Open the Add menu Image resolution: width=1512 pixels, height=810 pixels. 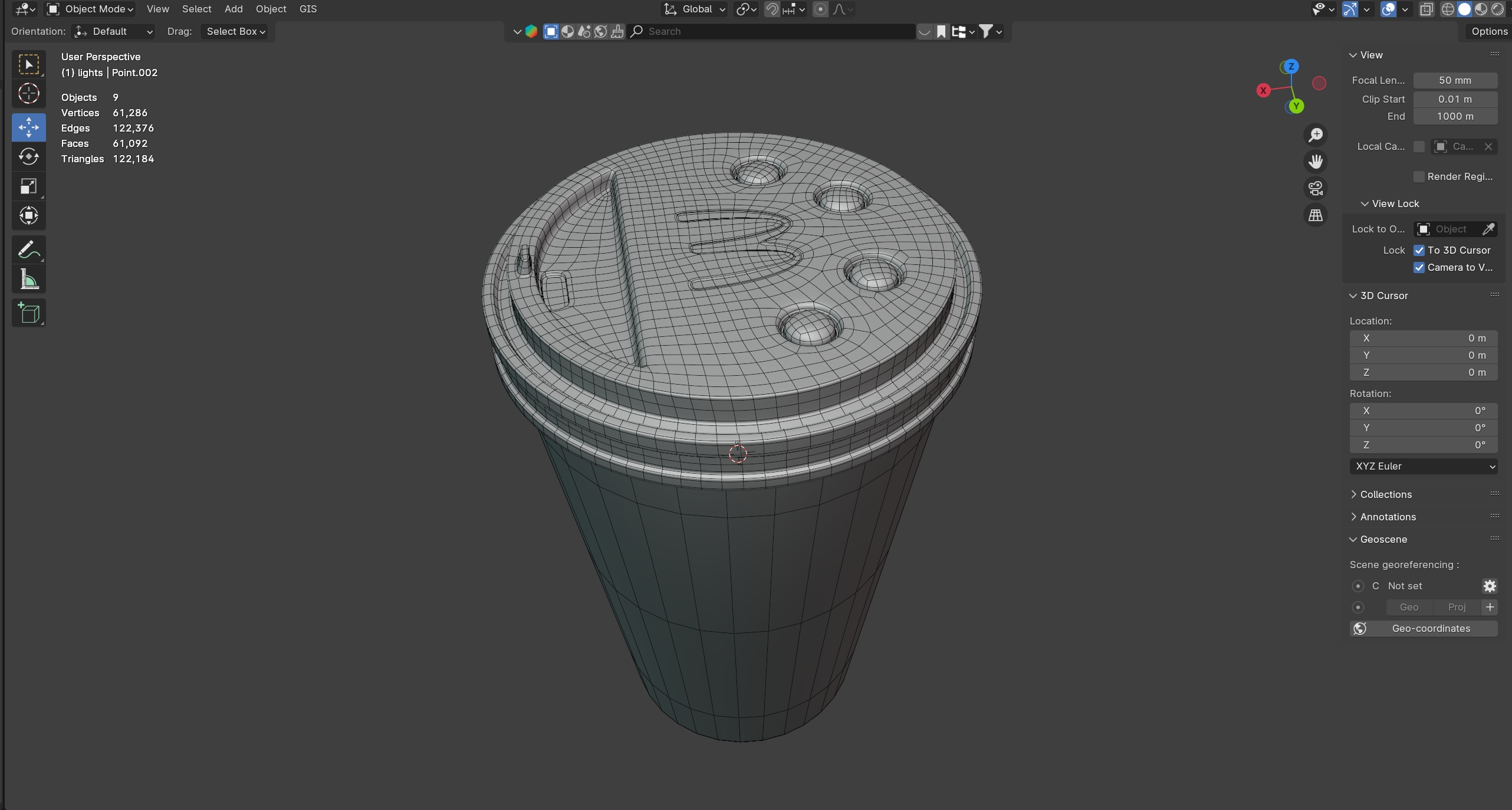click(234, 9)
